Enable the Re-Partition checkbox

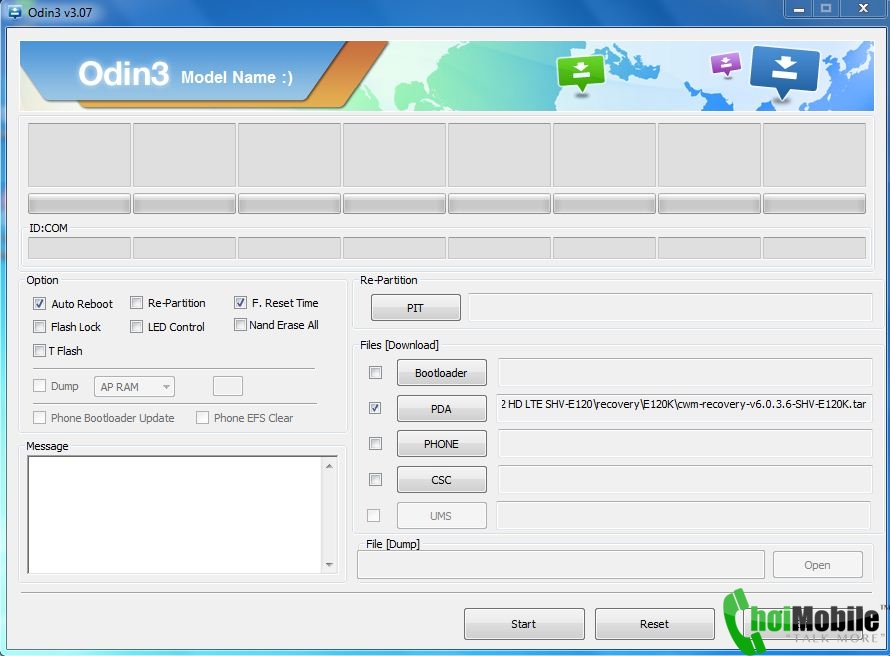(x=136, y=303)
